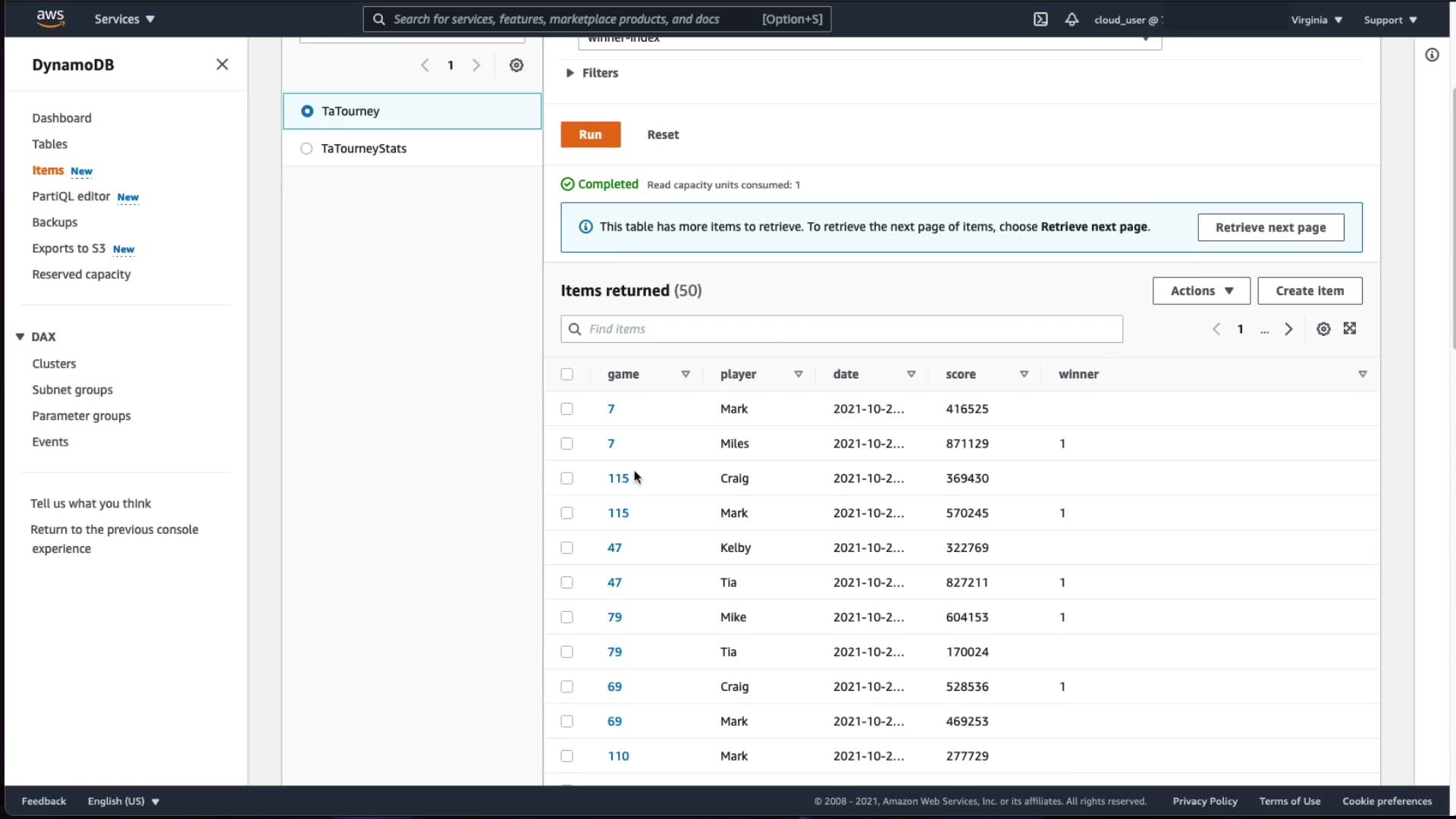
Task: Open table list settings gear icon
Action: pos(516,65)
